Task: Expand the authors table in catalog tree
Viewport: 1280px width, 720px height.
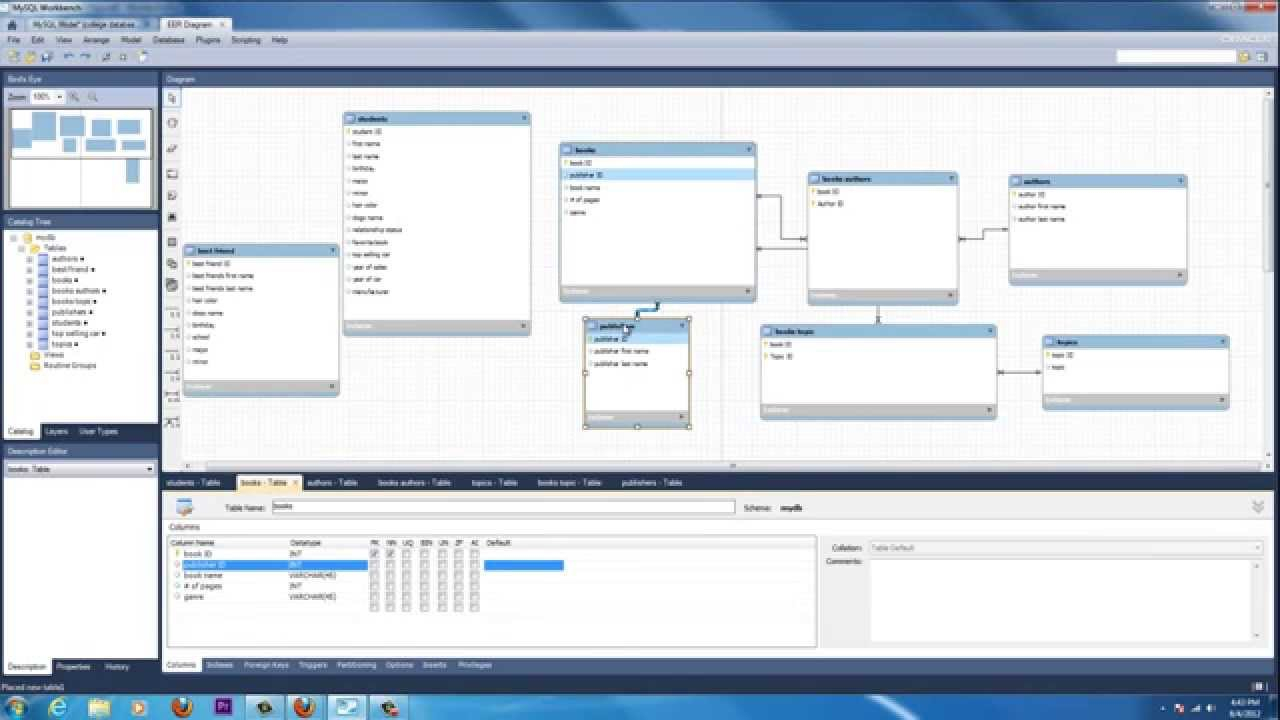Action: [x=29, y=259]
